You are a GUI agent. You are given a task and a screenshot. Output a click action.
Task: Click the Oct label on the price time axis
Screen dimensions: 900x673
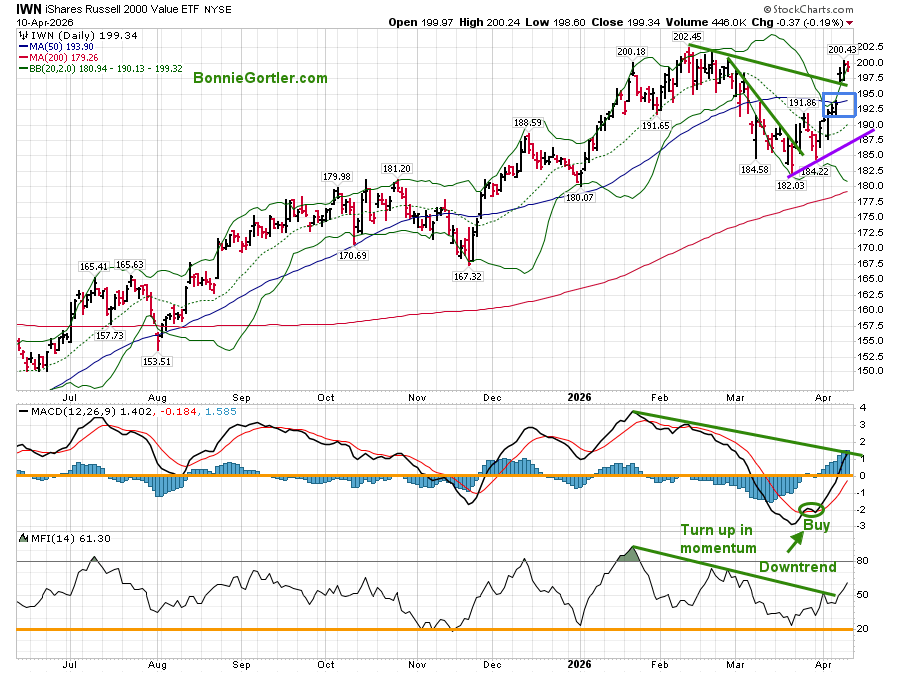[325, 396]
